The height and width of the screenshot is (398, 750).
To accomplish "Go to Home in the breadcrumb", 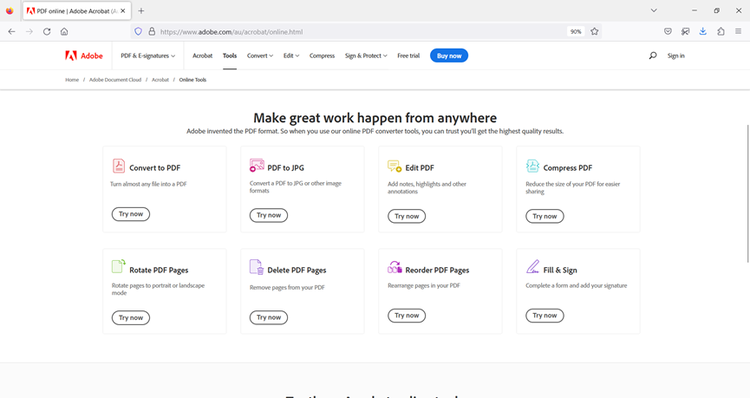I will coord(72,80).
